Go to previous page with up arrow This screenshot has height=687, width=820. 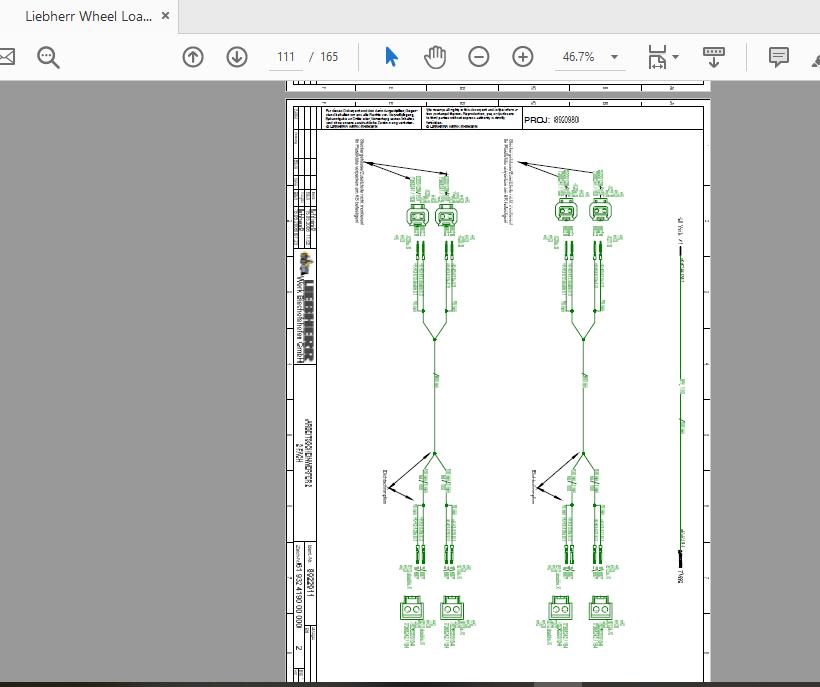[x=193, y=57]
